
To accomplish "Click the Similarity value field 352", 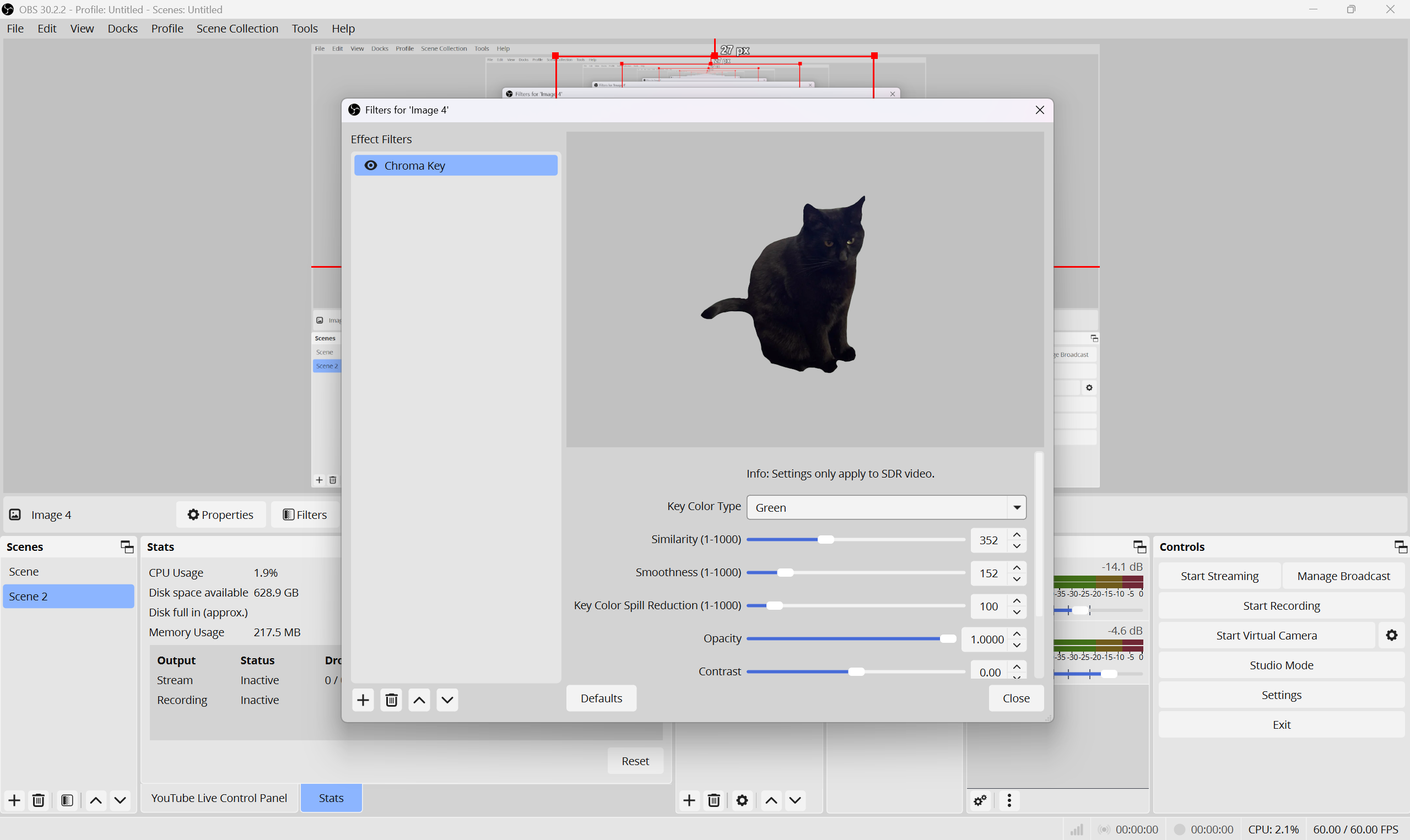I will pos(989,540).
